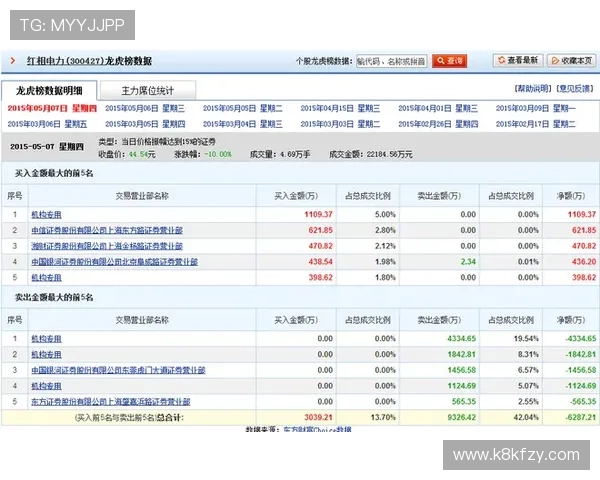Open 机构专用 link in the 19.54% sell row
The height and width of the screenshot is (480, 600).
(x=46, y=339)
